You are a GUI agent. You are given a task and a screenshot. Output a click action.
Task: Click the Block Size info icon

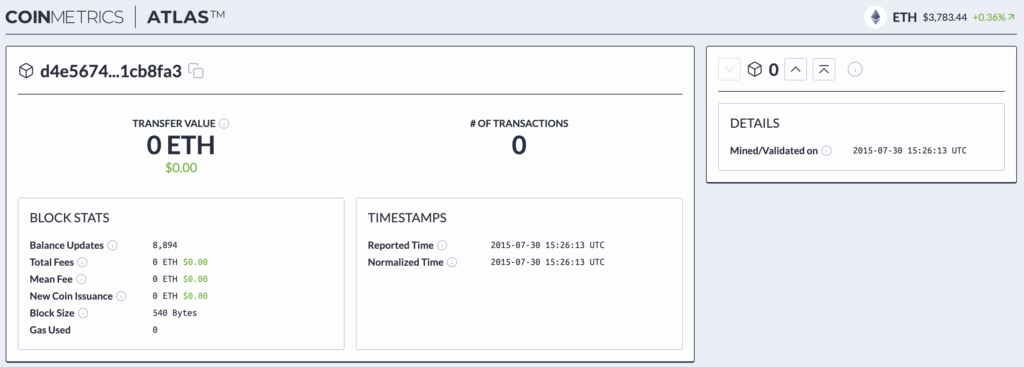(x=83, y=313)
